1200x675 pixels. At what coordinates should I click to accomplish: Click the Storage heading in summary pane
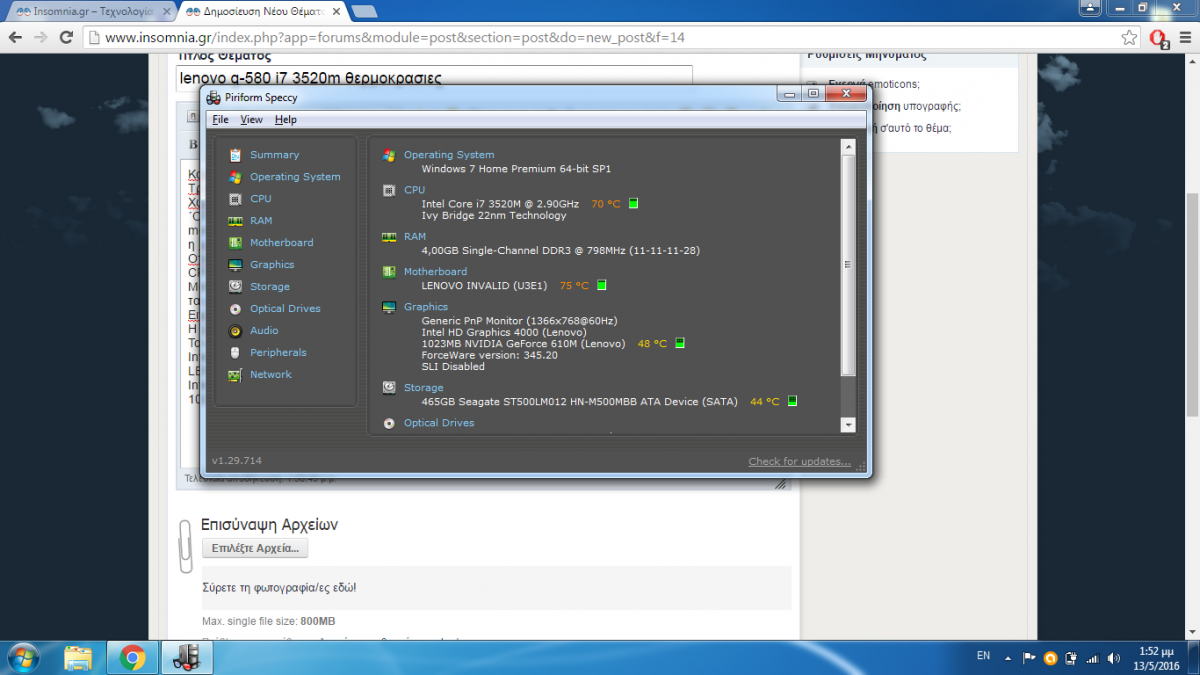click(423, 388)
